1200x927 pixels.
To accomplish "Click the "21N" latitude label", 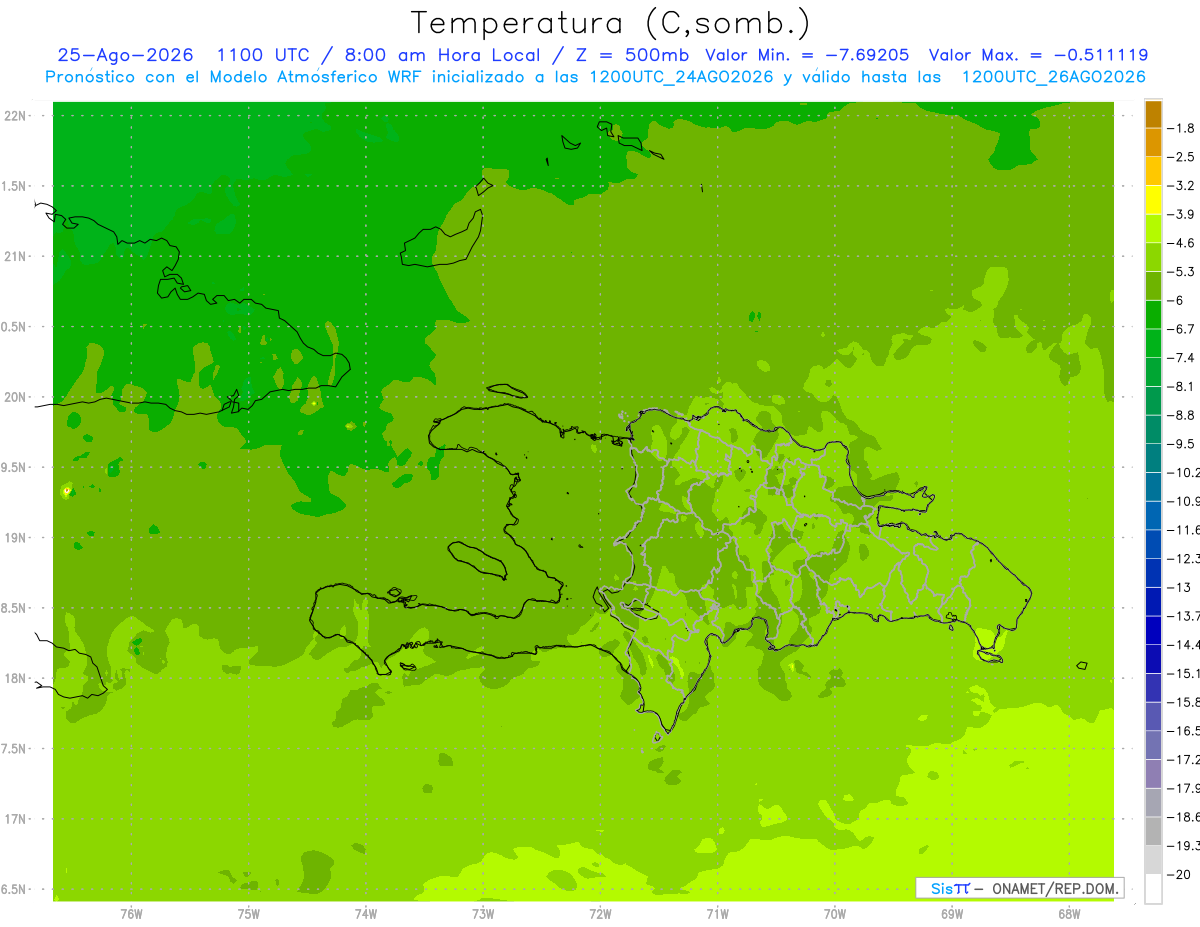I will point(17,256).
